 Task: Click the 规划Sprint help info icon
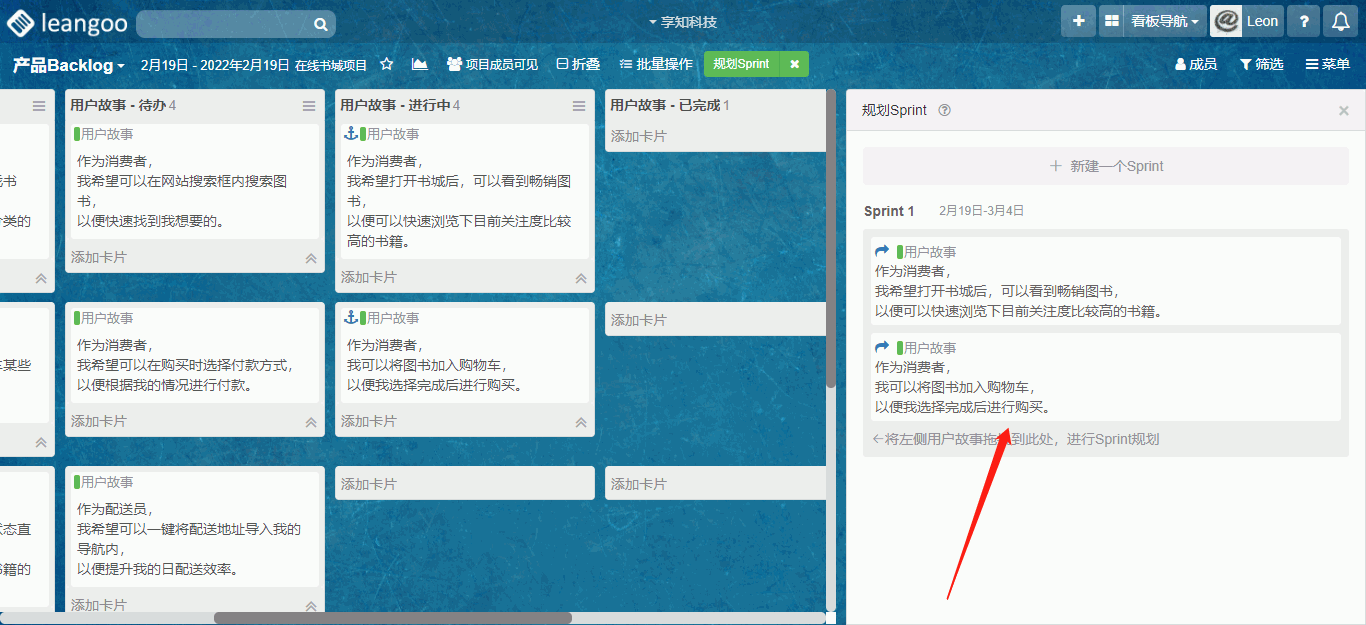tap(945, 111)
